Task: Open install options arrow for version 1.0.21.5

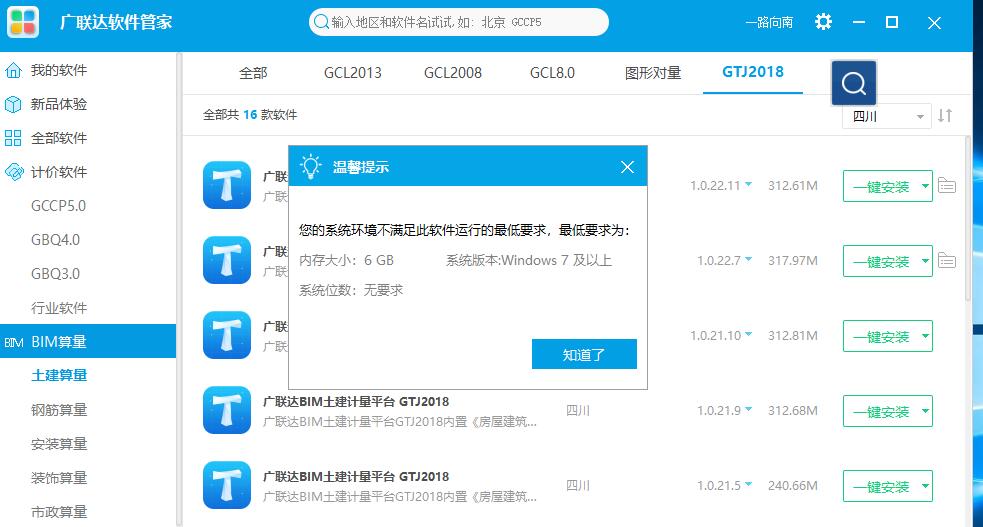Action: (925, 486)
